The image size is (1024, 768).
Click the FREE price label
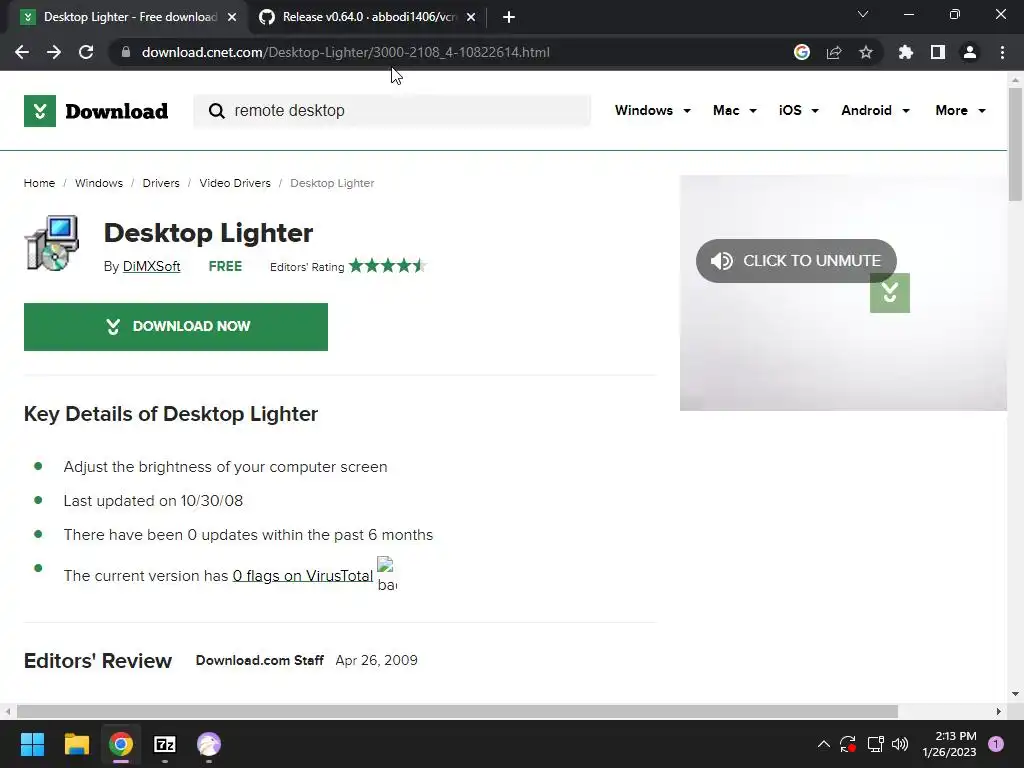pos(225,266)
